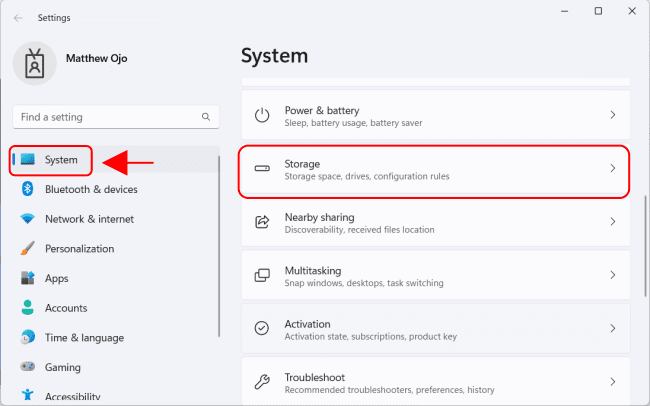Click the Accounts person icon

tap(28, 308)
